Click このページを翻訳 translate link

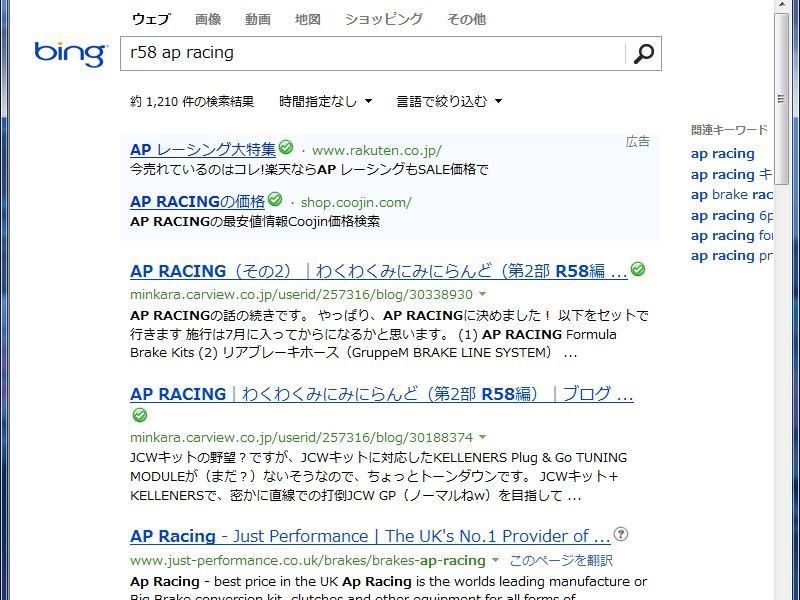561,561
